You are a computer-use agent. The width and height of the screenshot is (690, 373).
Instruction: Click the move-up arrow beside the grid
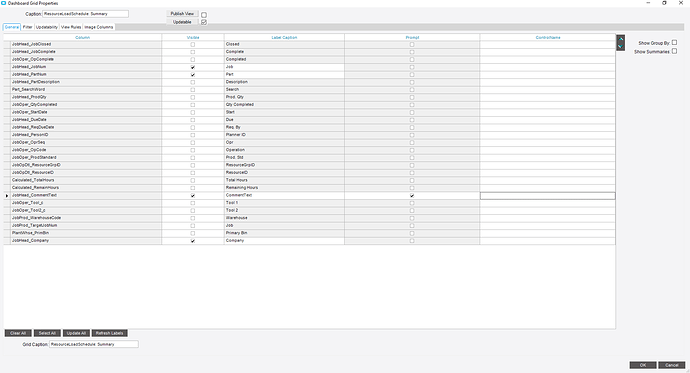click(620, 39)
